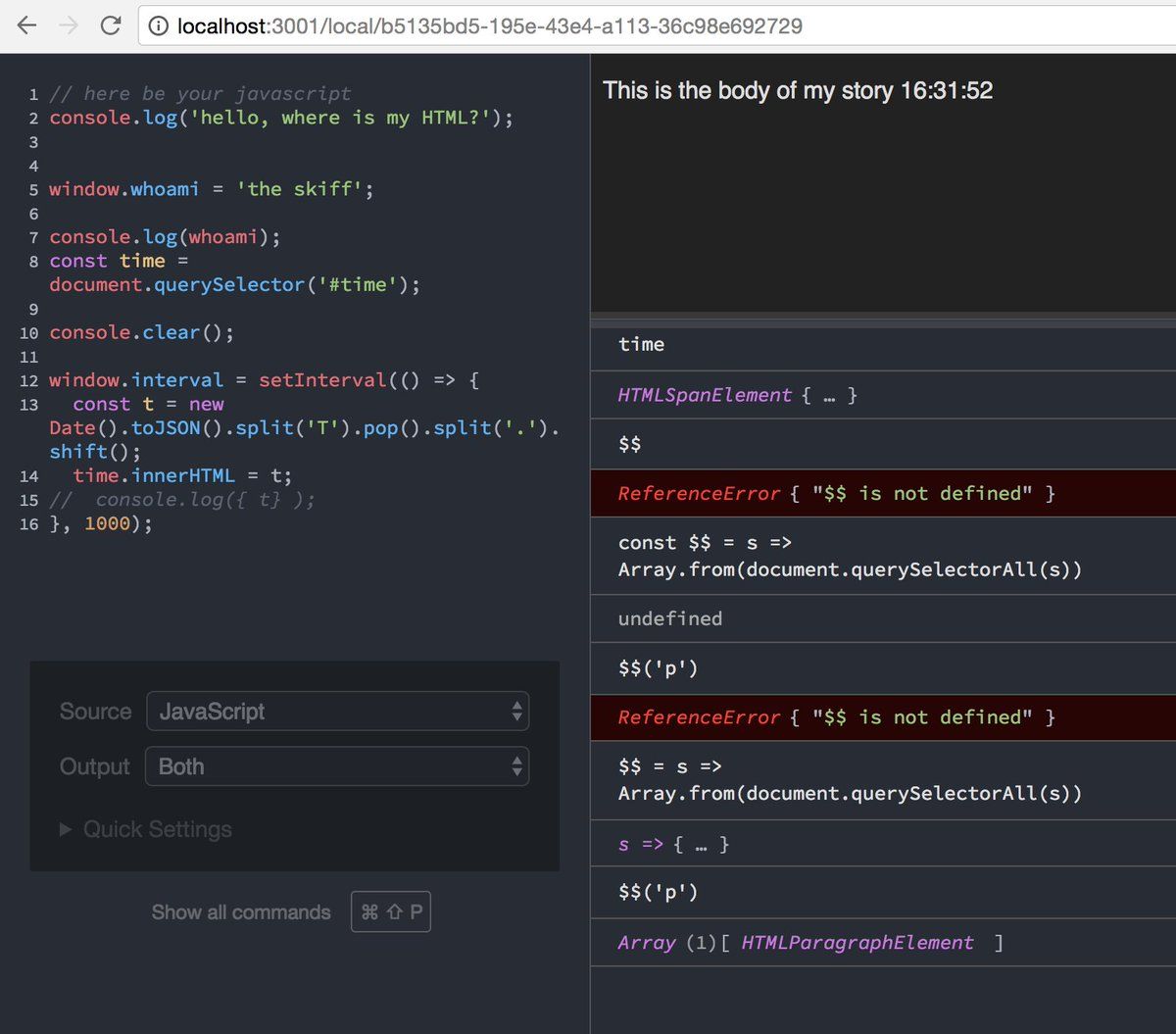Expand the HTMLSpanElement console result

pos(737,395)
